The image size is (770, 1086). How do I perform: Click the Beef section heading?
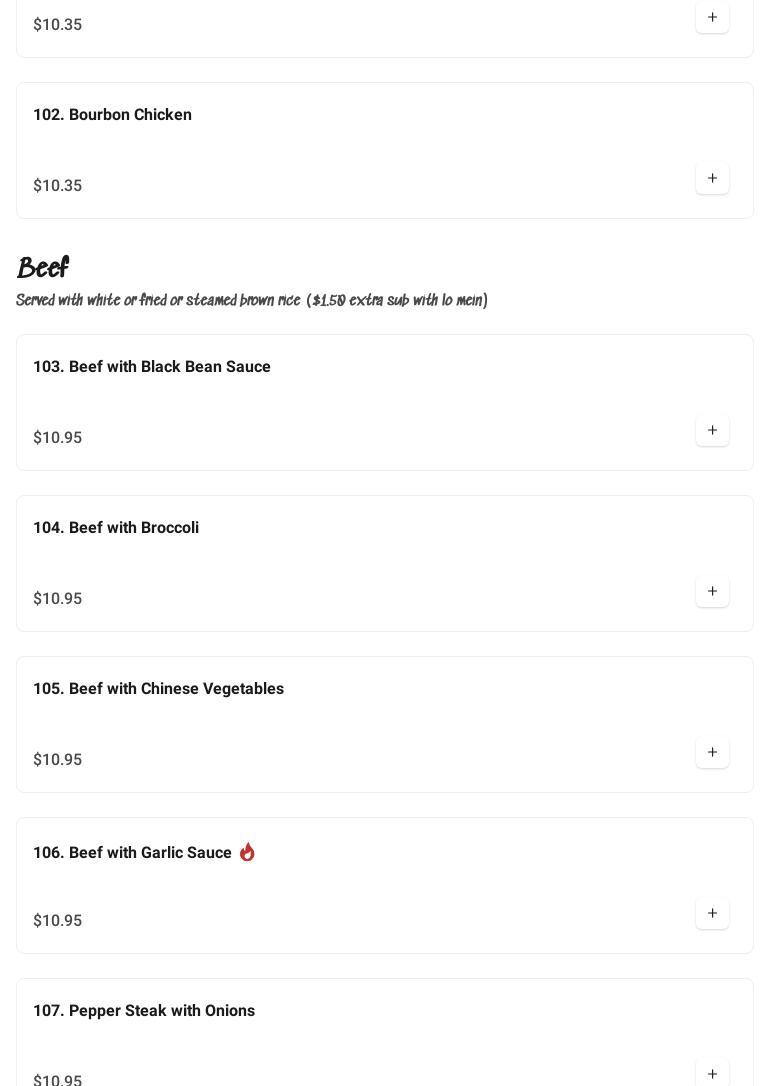pos(43,268)
